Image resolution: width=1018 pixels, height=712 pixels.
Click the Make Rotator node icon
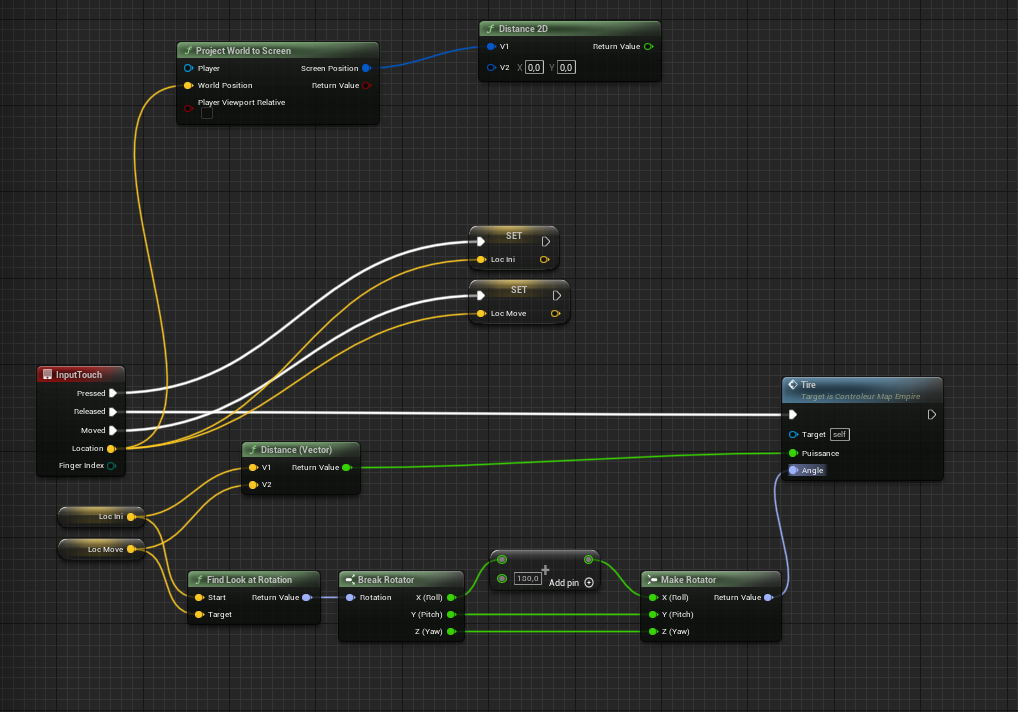(x=651, y=580)
